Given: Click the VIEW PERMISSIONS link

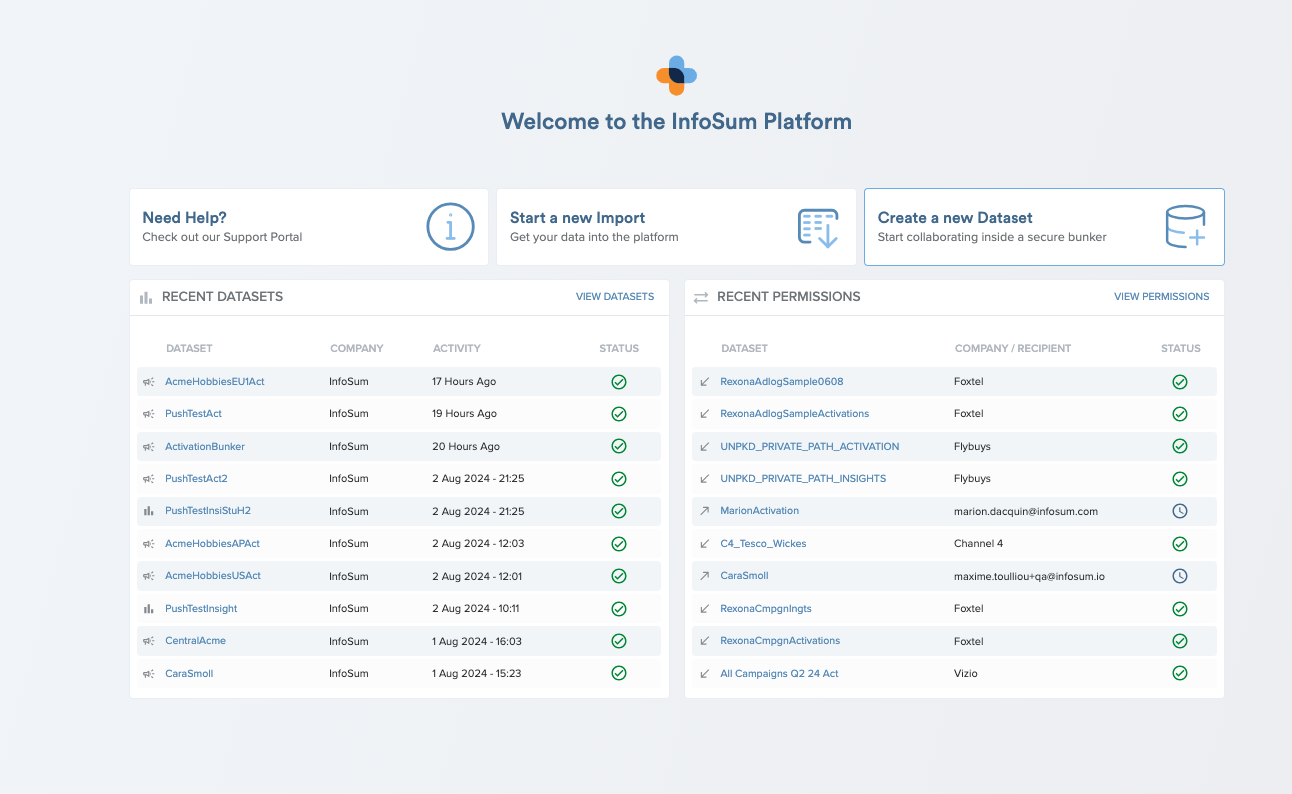Looking at the screenshot, I should click(1162, 297).
